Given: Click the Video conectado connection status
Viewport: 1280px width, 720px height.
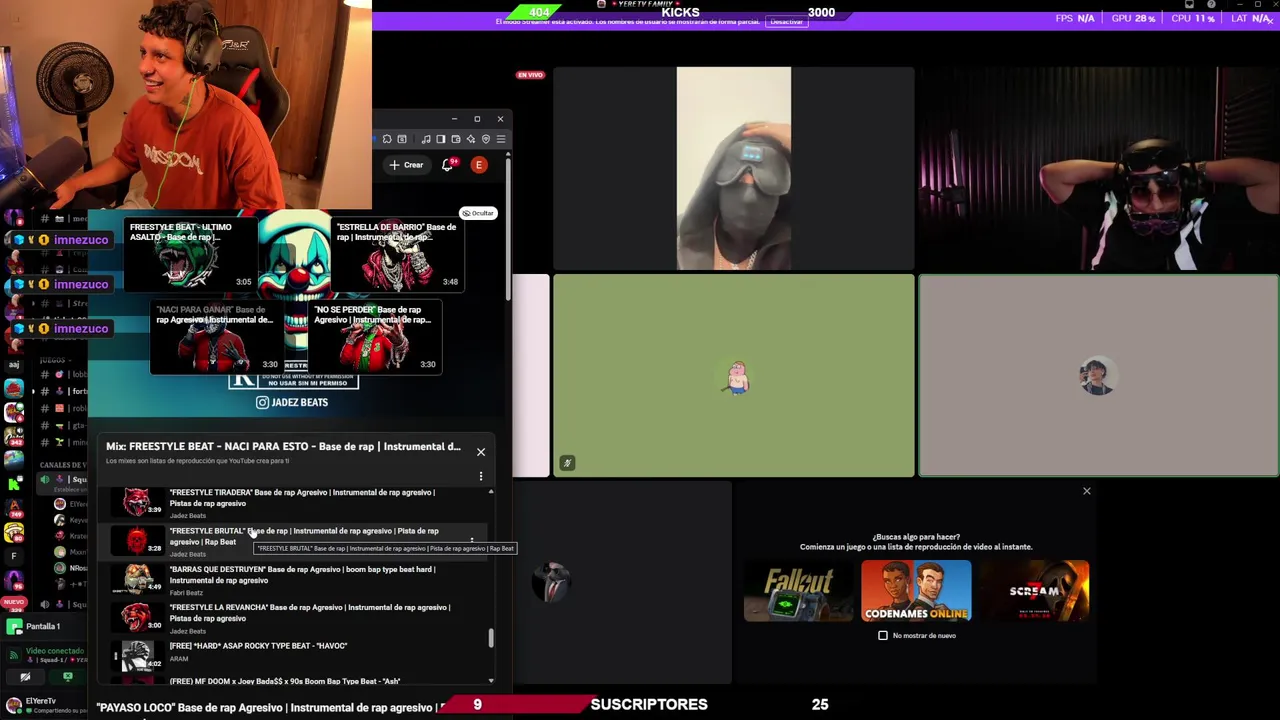Looking at the screenshot, I should pyautogui.click(x=55, y=651).
